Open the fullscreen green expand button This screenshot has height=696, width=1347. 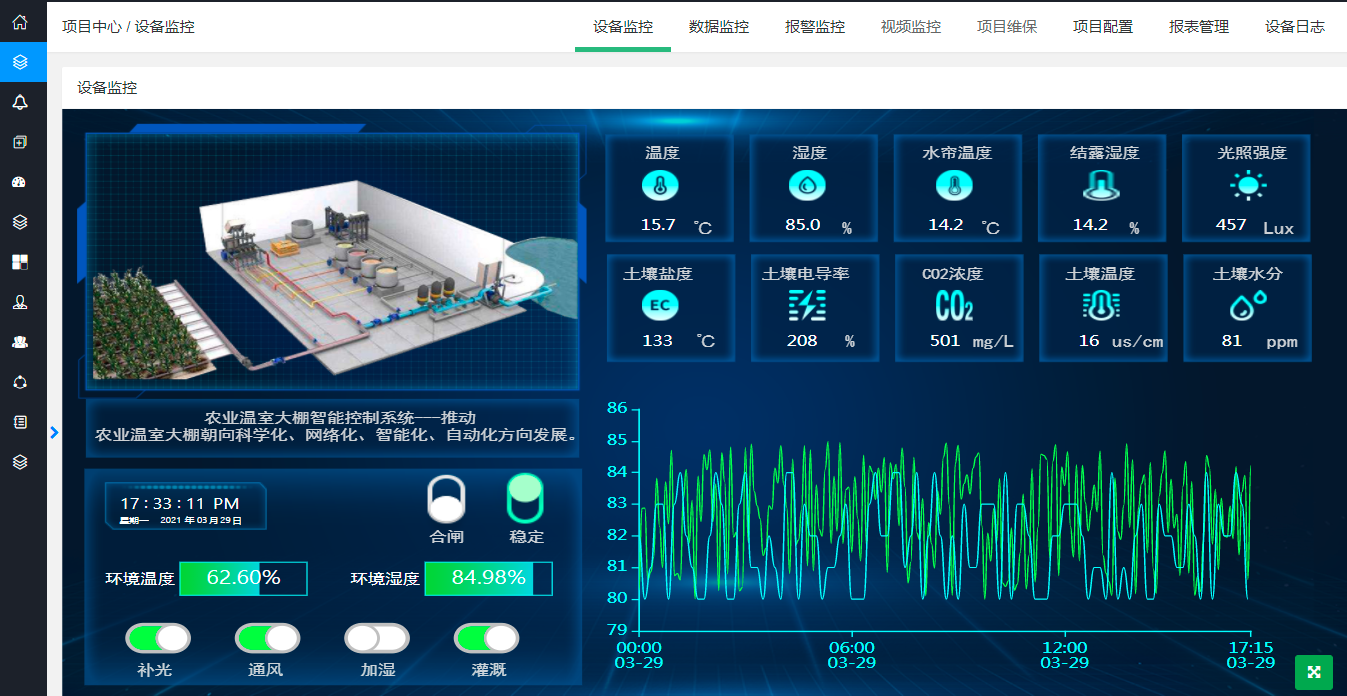pos(1314,672)
